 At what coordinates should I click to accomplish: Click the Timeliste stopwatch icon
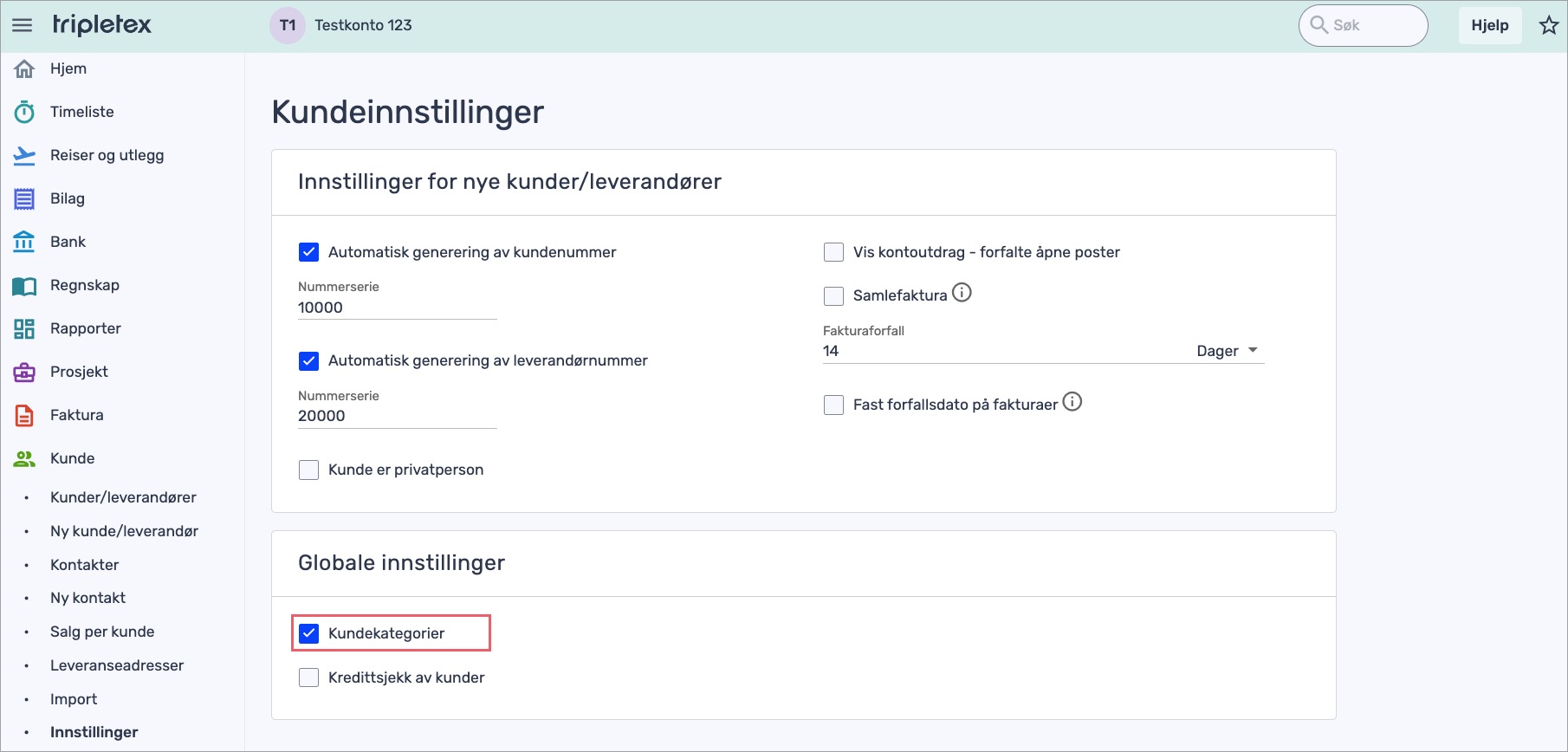click(24, 112)
